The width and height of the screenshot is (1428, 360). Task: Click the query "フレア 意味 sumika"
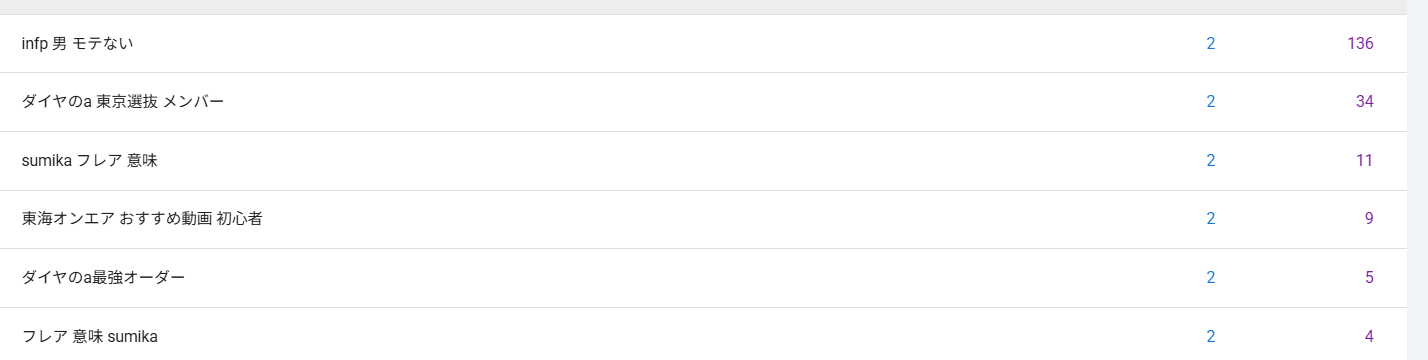pos(90,336)
